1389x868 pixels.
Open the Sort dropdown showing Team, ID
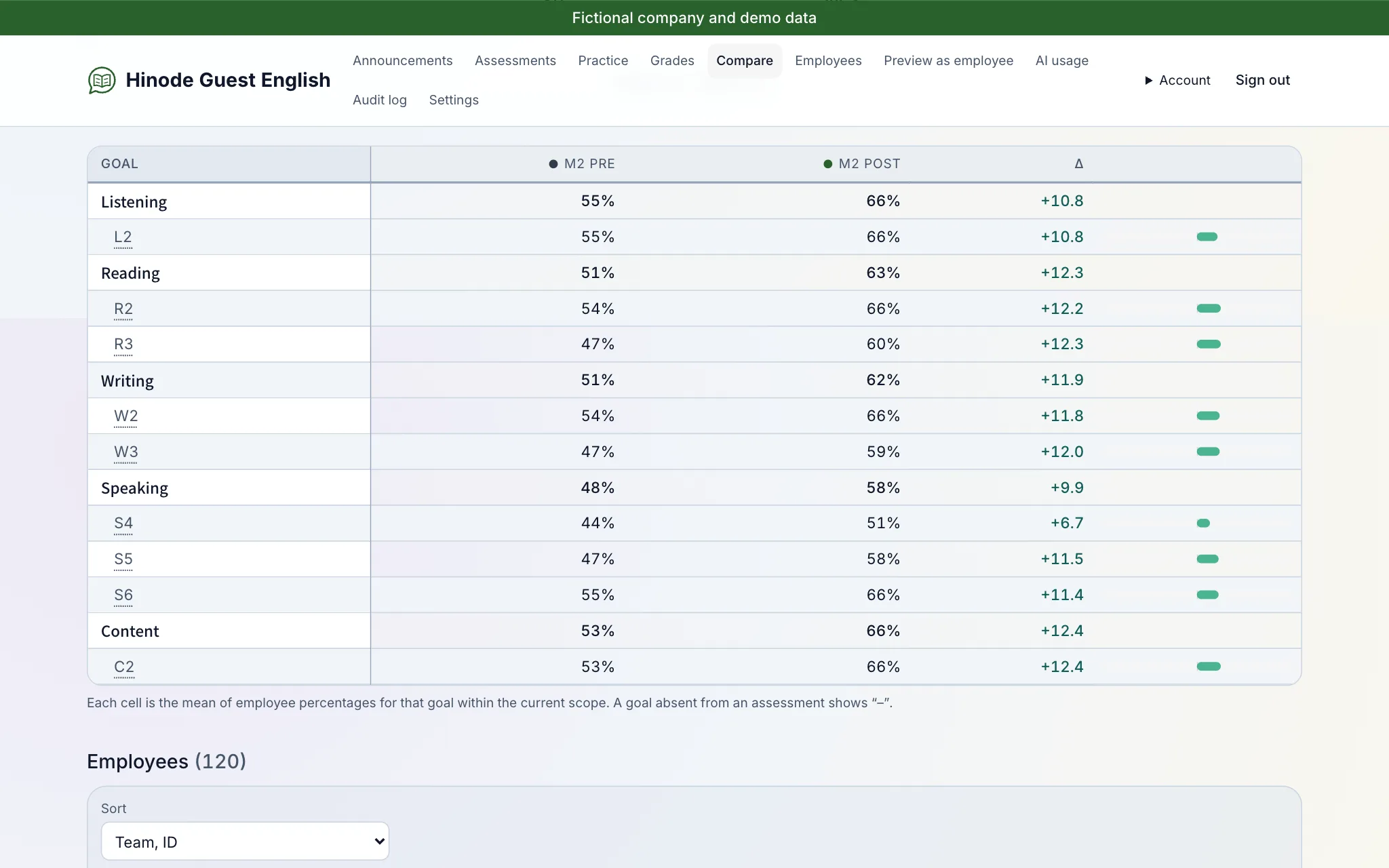tap(245, 842)
